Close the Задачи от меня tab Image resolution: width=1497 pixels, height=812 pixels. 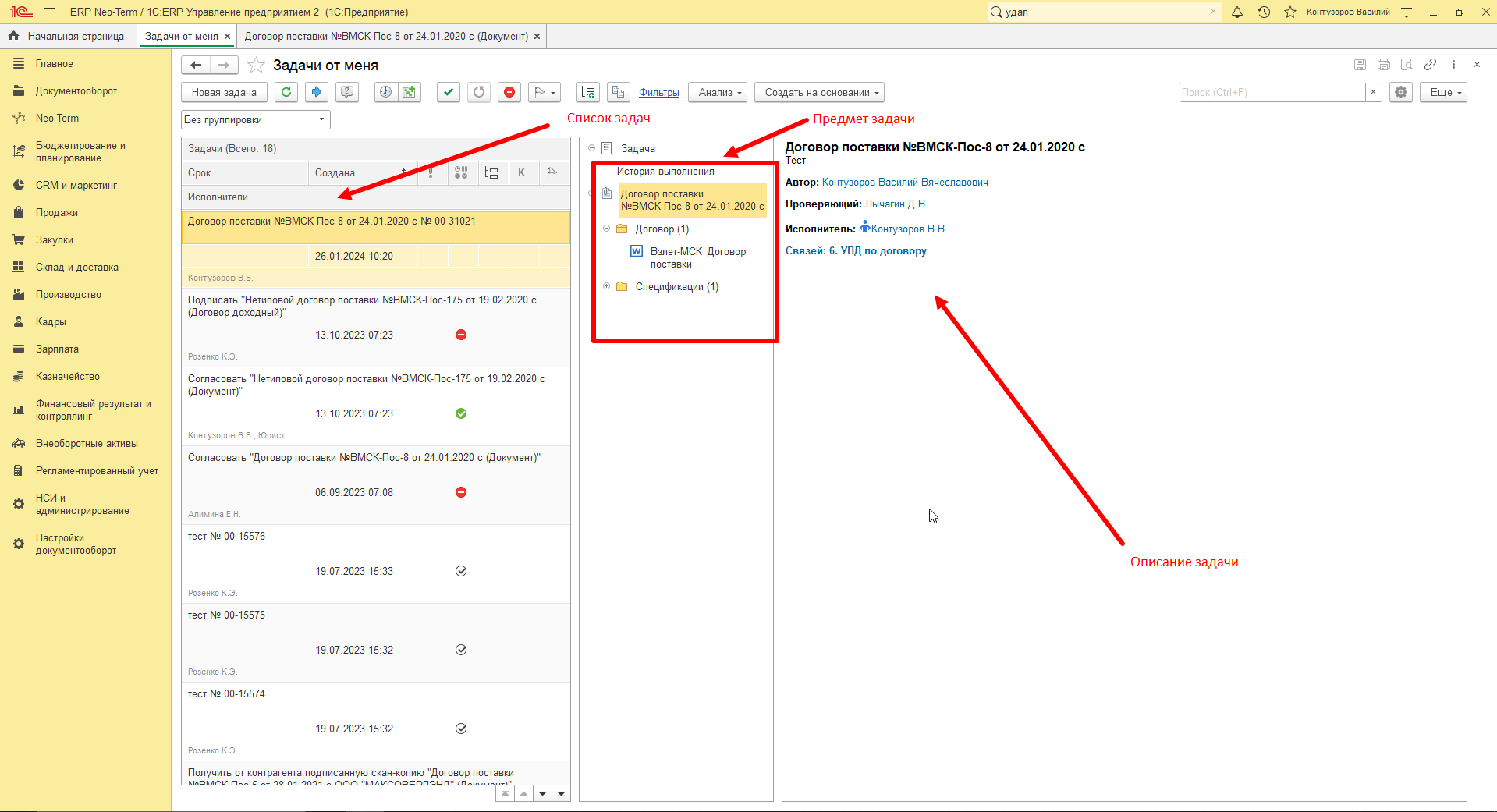pyautogui.click(x=227, y=36)
